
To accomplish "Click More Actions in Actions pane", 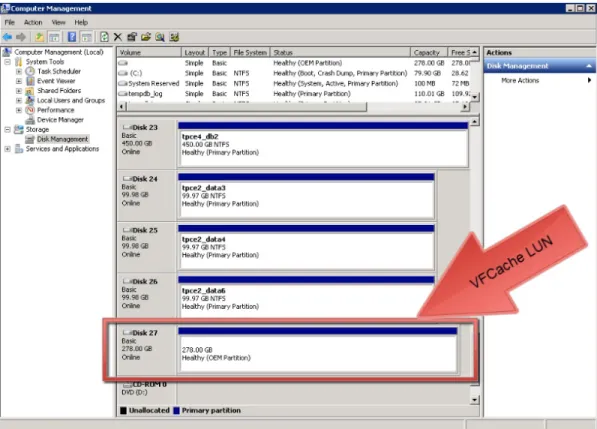I will [520, 80].
